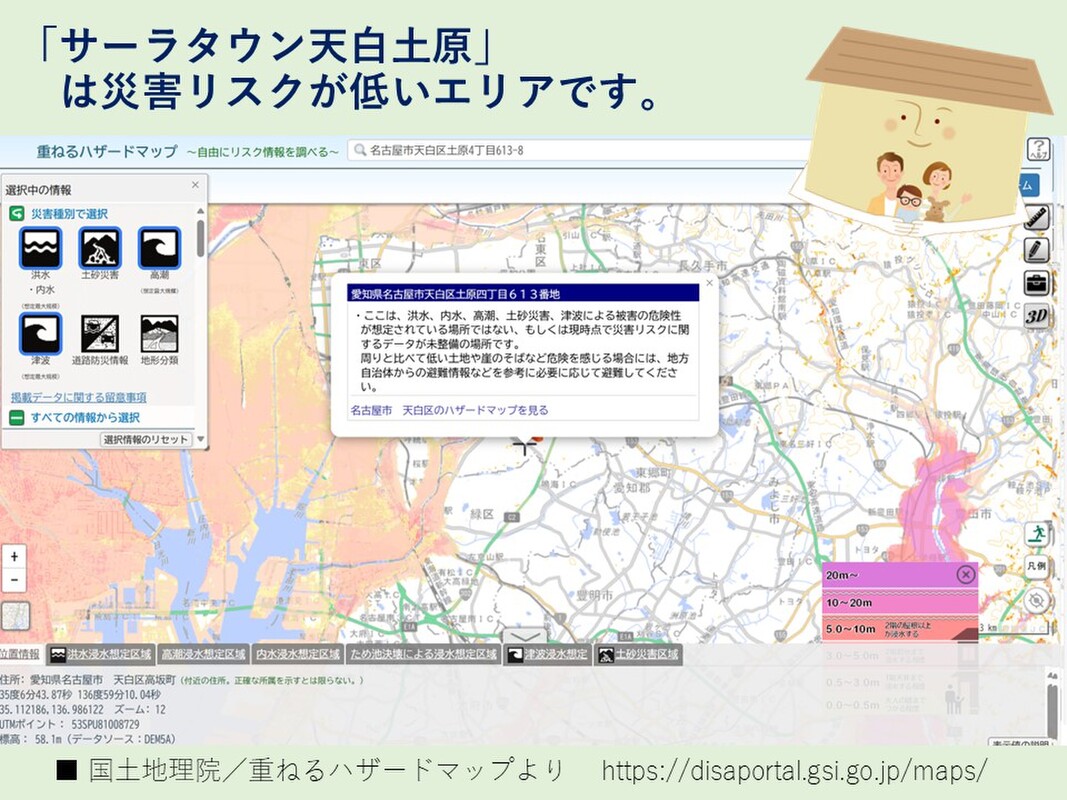The height and width of the screenshot is (800, 1067).
Task: Open the ヘルプ help icon
Action: [1038, 151]
